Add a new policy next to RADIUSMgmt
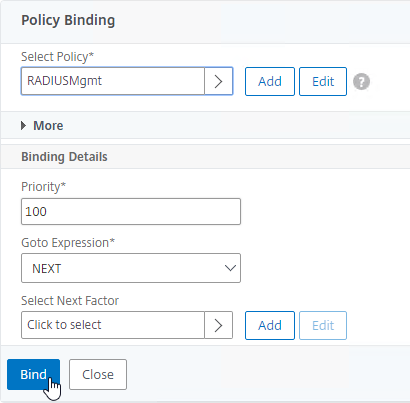Screen dimensions: 410x403 pyautogui.click(x=270, y=82)
